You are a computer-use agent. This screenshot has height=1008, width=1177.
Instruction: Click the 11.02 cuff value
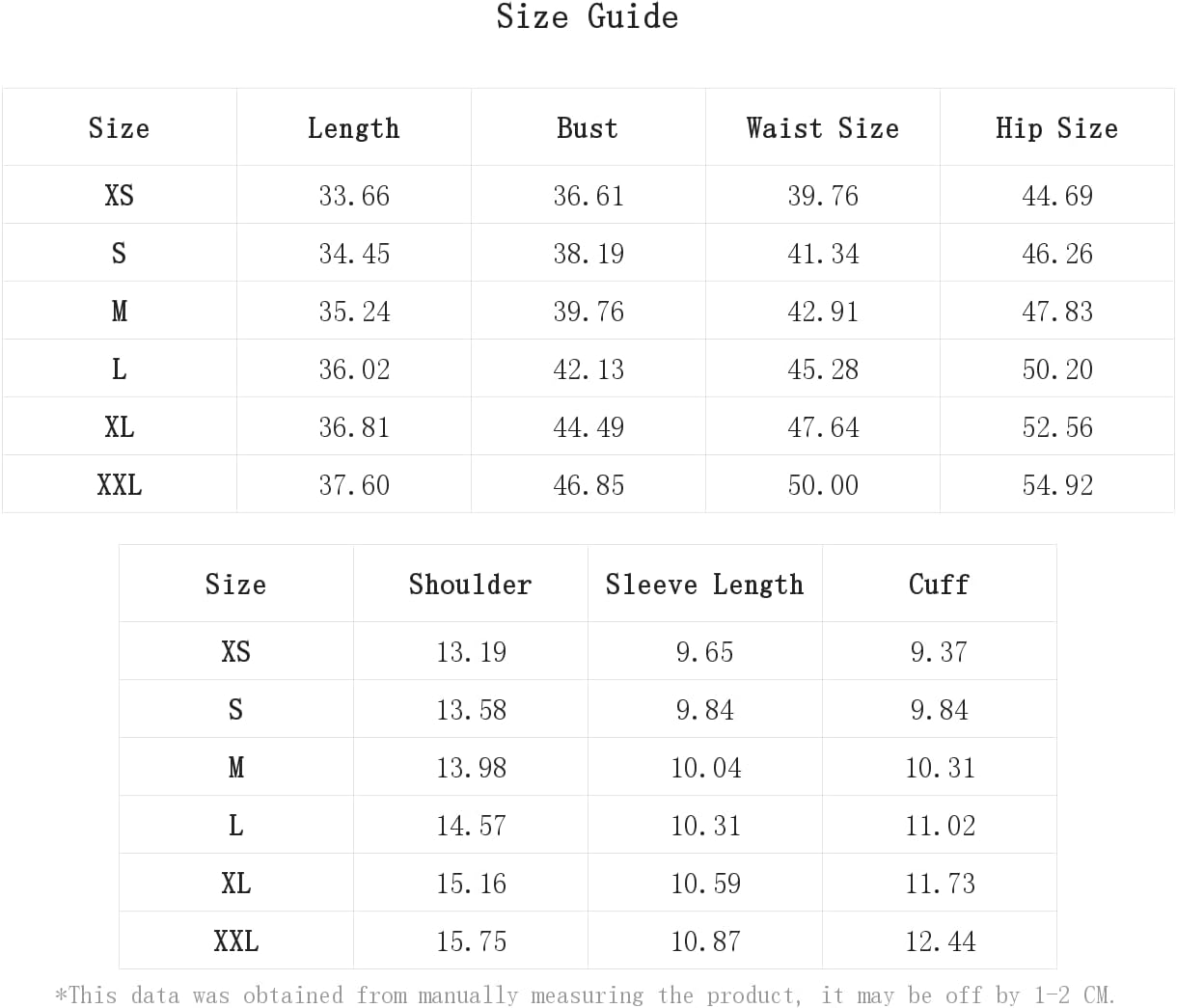click(x=941, y=826)
